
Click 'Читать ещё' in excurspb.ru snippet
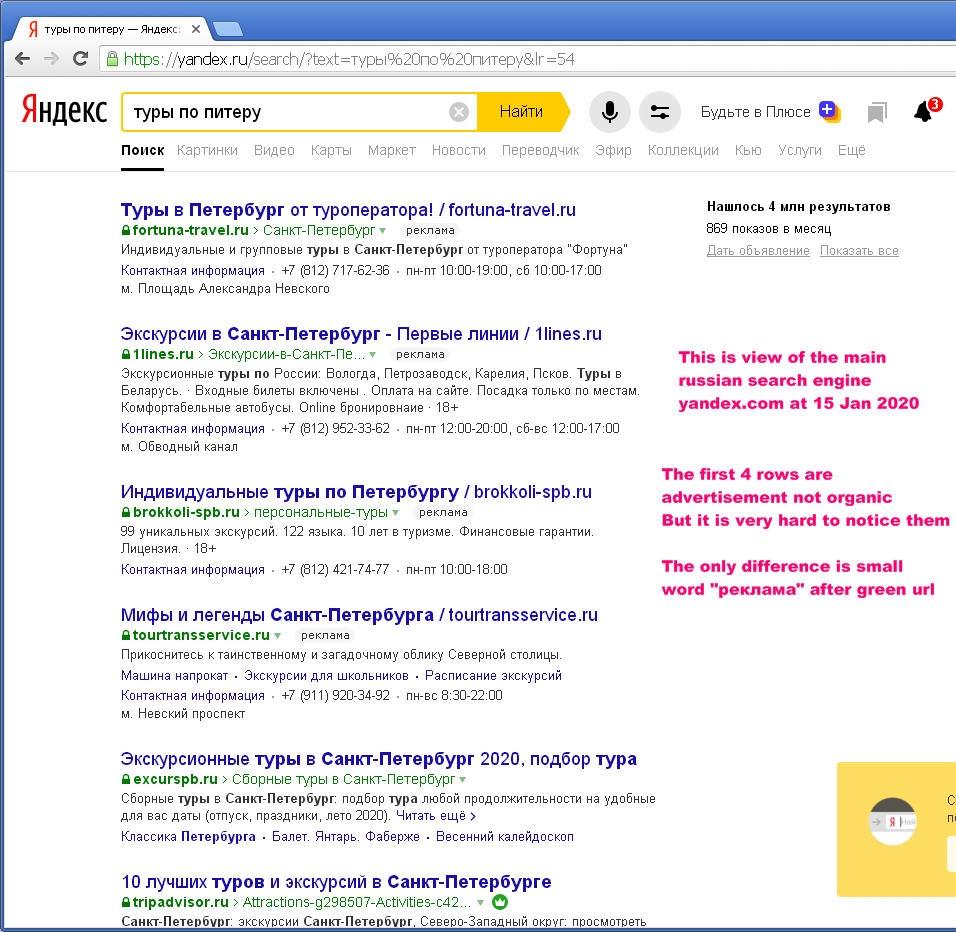click(435, 816)
